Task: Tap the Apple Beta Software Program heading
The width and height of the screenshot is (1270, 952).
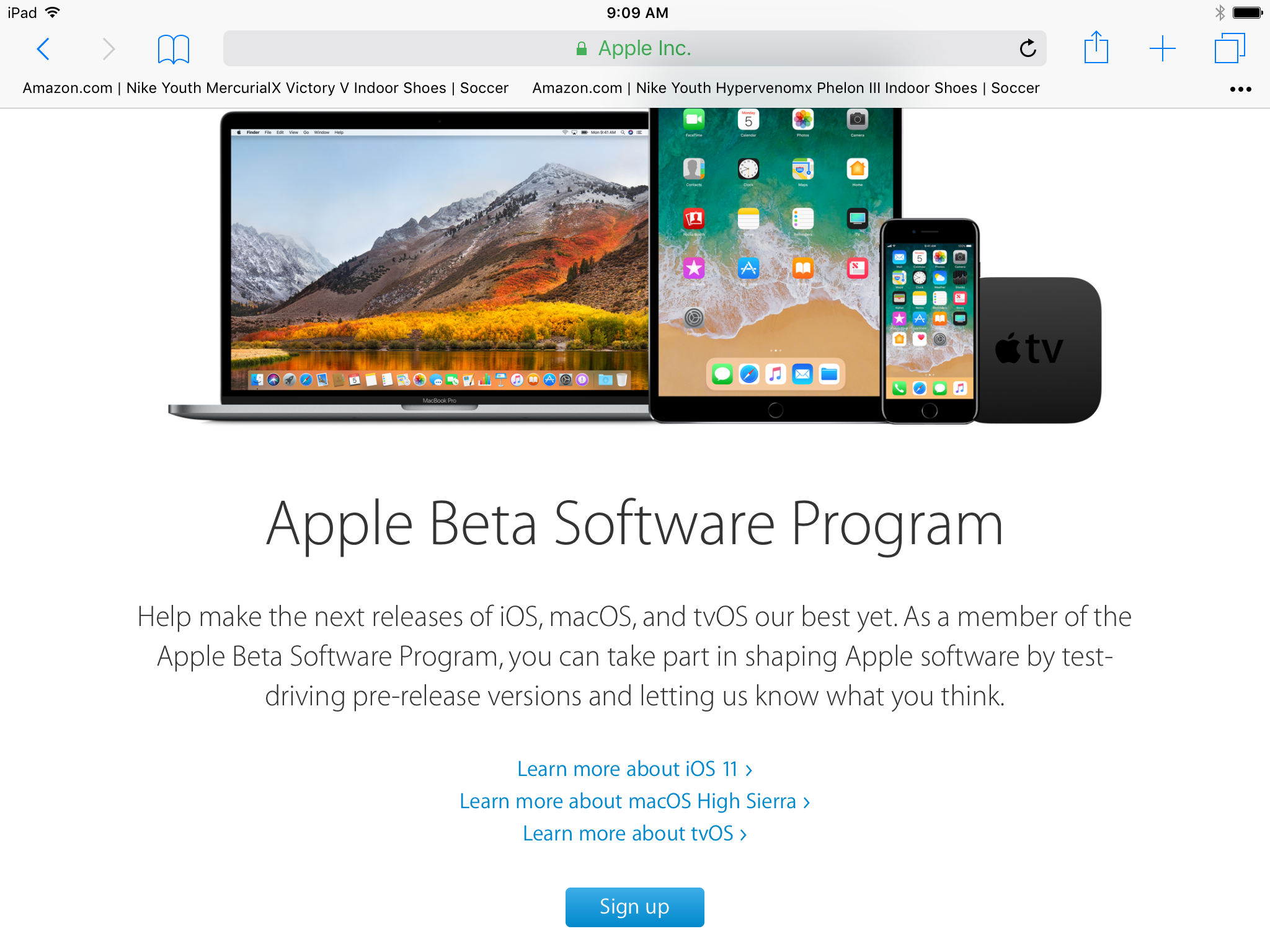Action: pos(634,524)
